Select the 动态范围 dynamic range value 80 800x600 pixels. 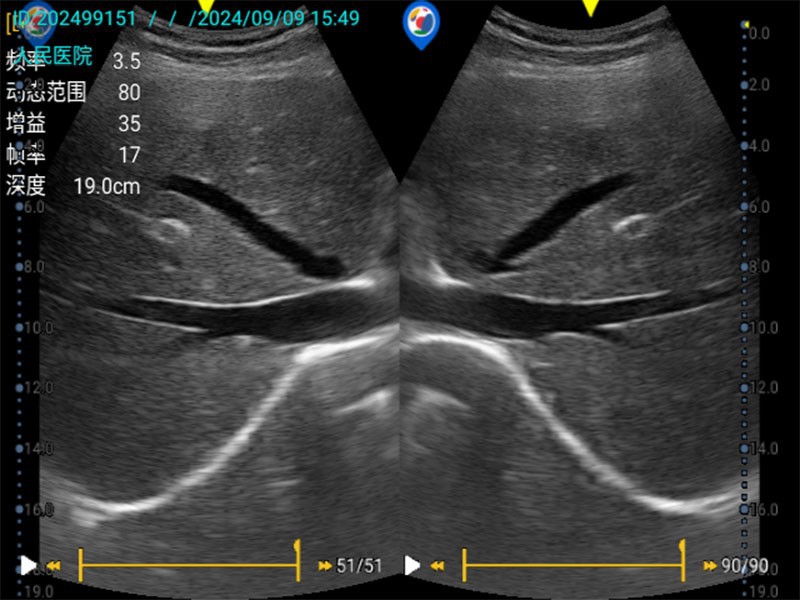tap(129, 93)
